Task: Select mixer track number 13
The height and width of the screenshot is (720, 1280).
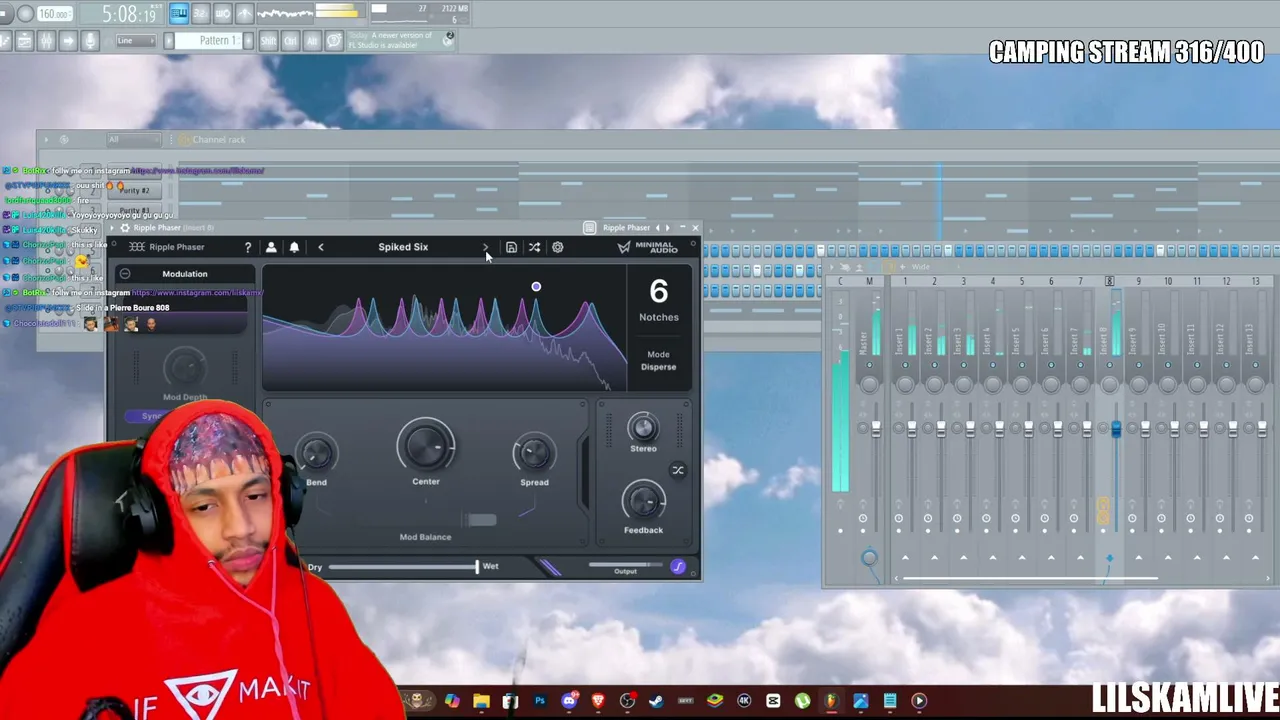Action: tap(1256, 282)
